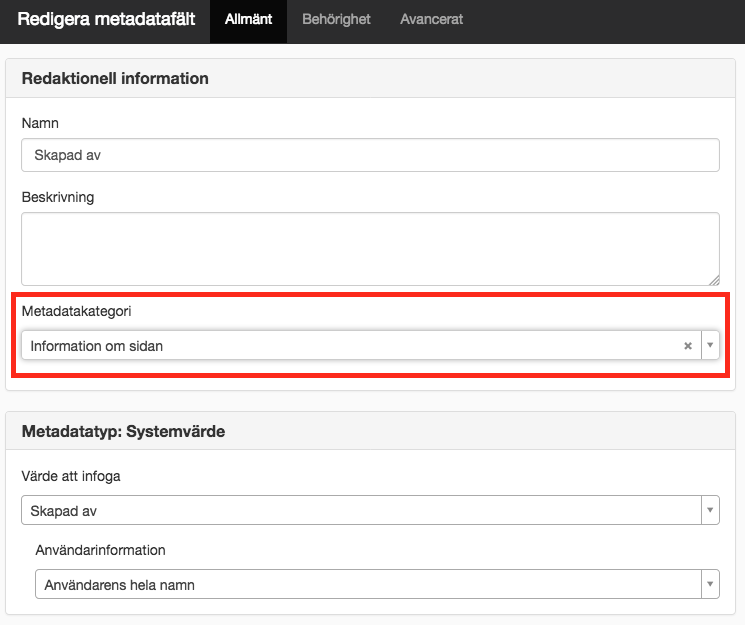Click the 'Redaktionell information' heading
The image size is (745, 625).
pos(115,78)
